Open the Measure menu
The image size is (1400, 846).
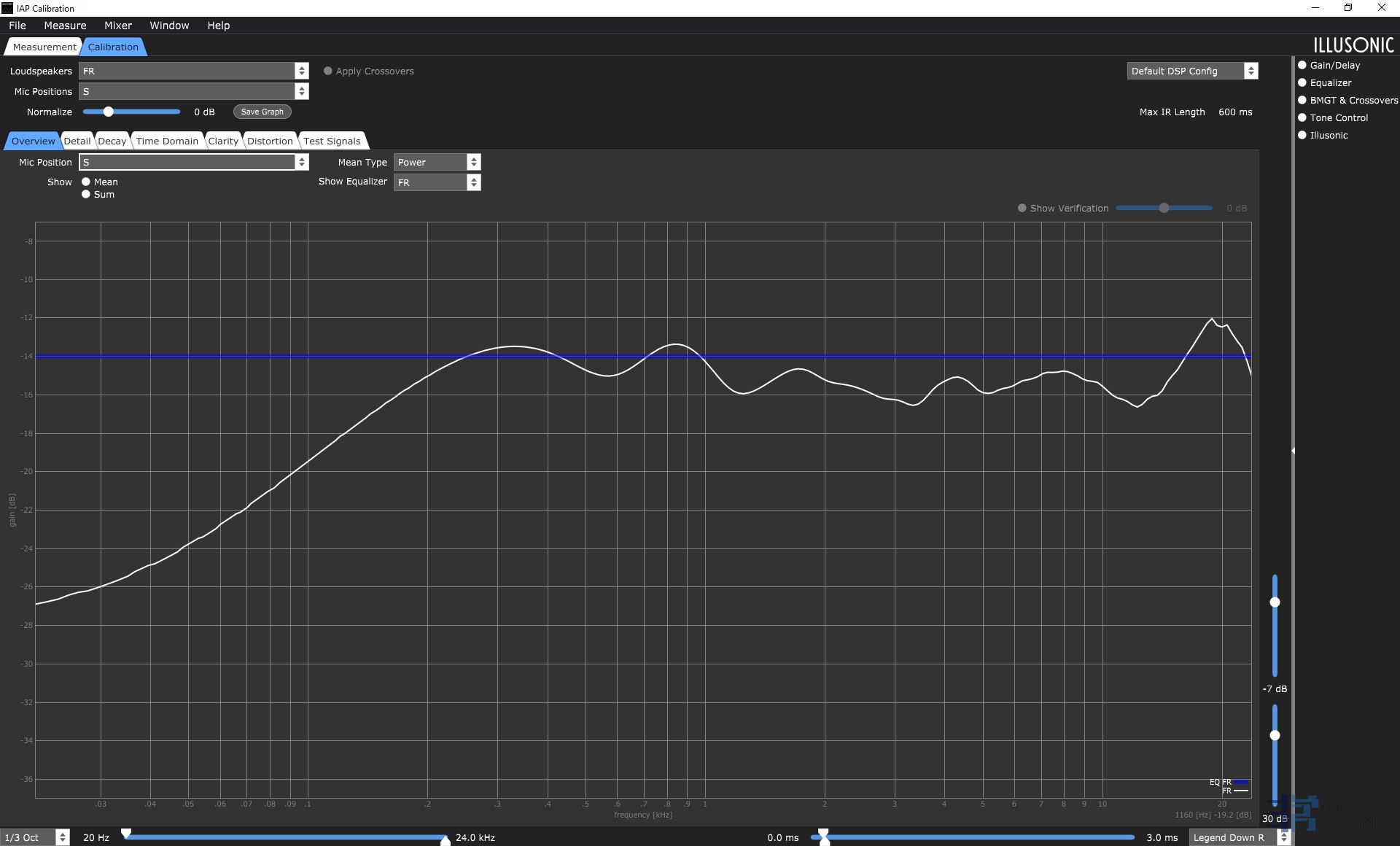tap(65, 26)
